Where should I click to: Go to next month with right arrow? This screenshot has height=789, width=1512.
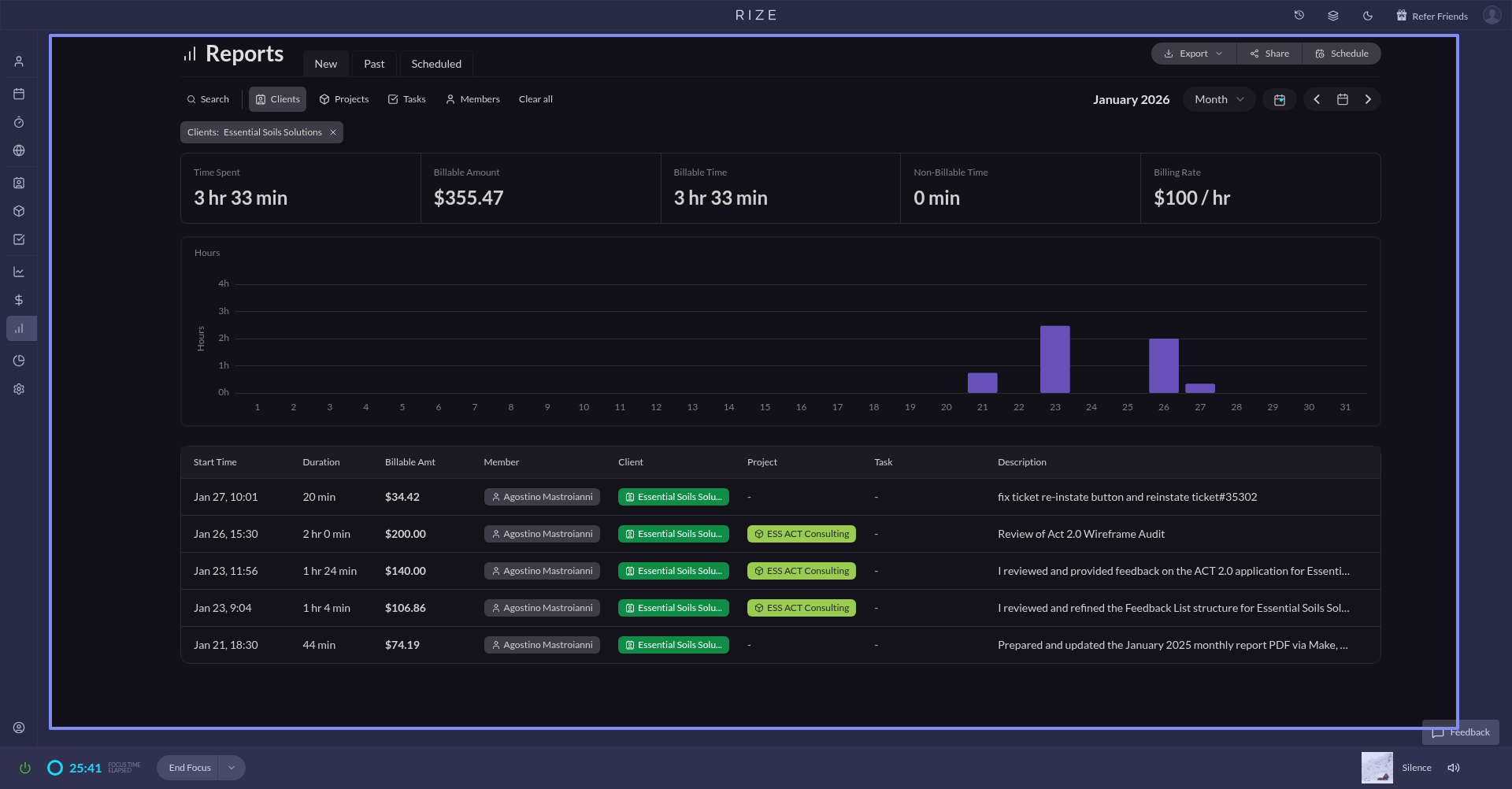(1368, 99)
